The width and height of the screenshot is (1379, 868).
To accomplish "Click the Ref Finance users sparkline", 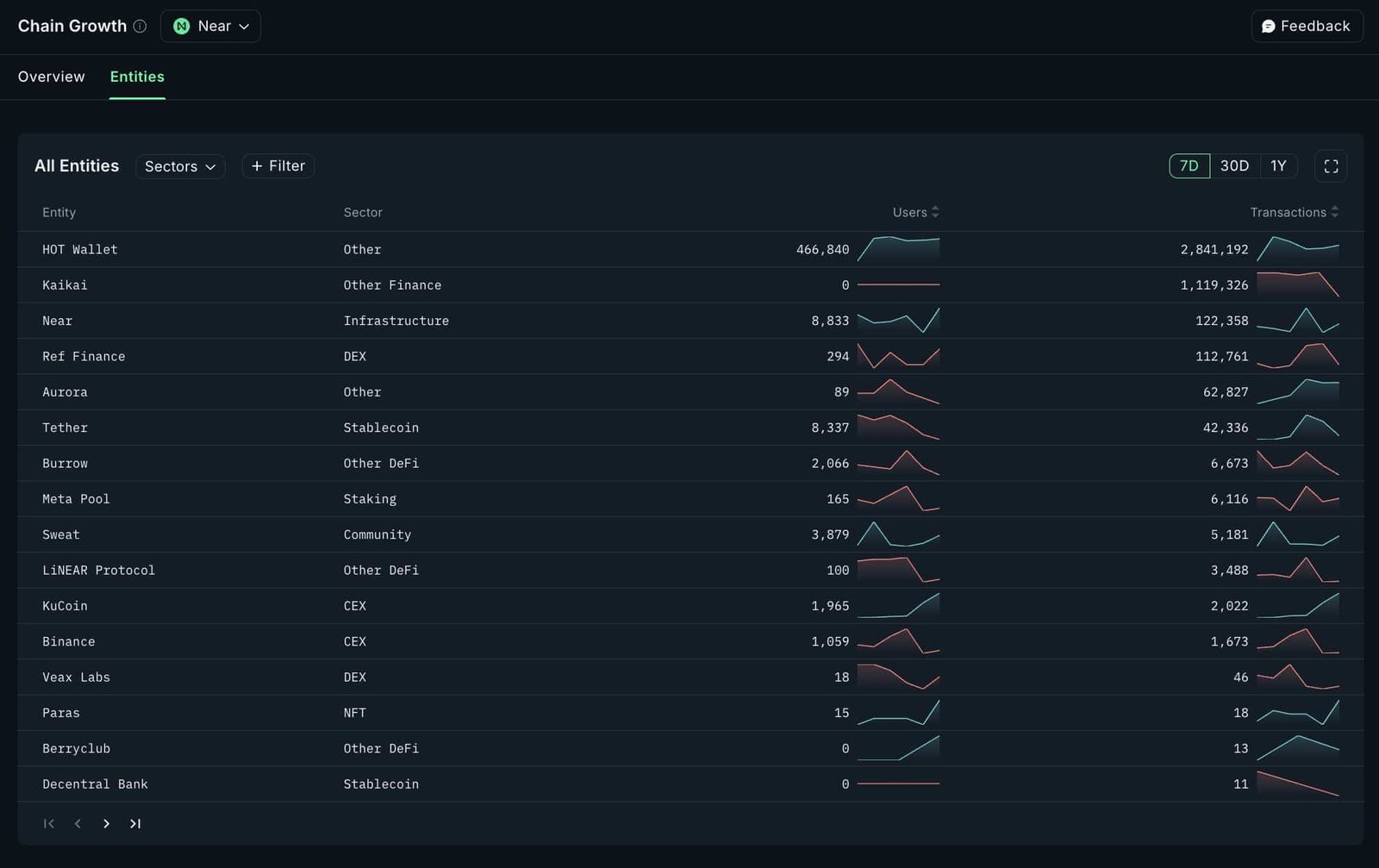I will tap(898, 356).
